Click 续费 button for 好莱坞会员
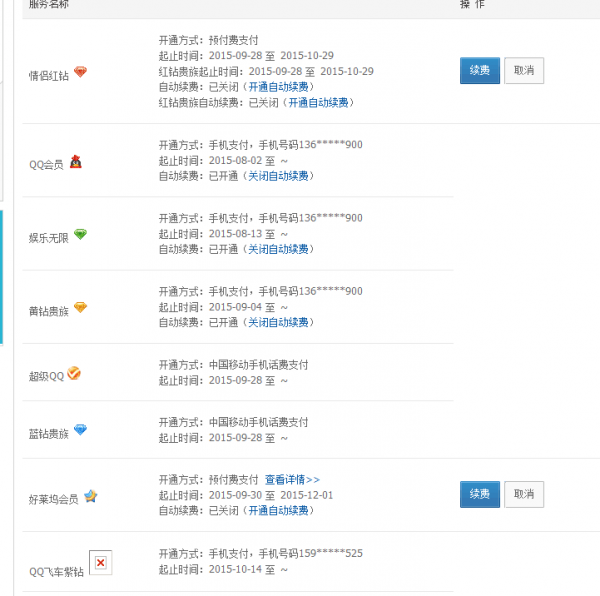The width and height of the screenshot is (600, 596). coord(480,494)
